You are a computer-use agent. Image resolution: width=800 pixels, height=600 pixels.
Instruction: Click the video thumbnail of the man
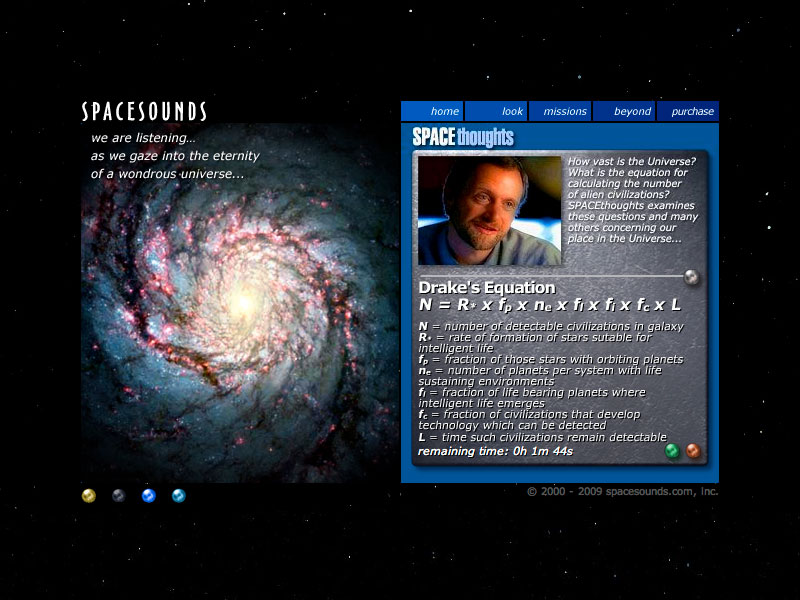(489, 210)
